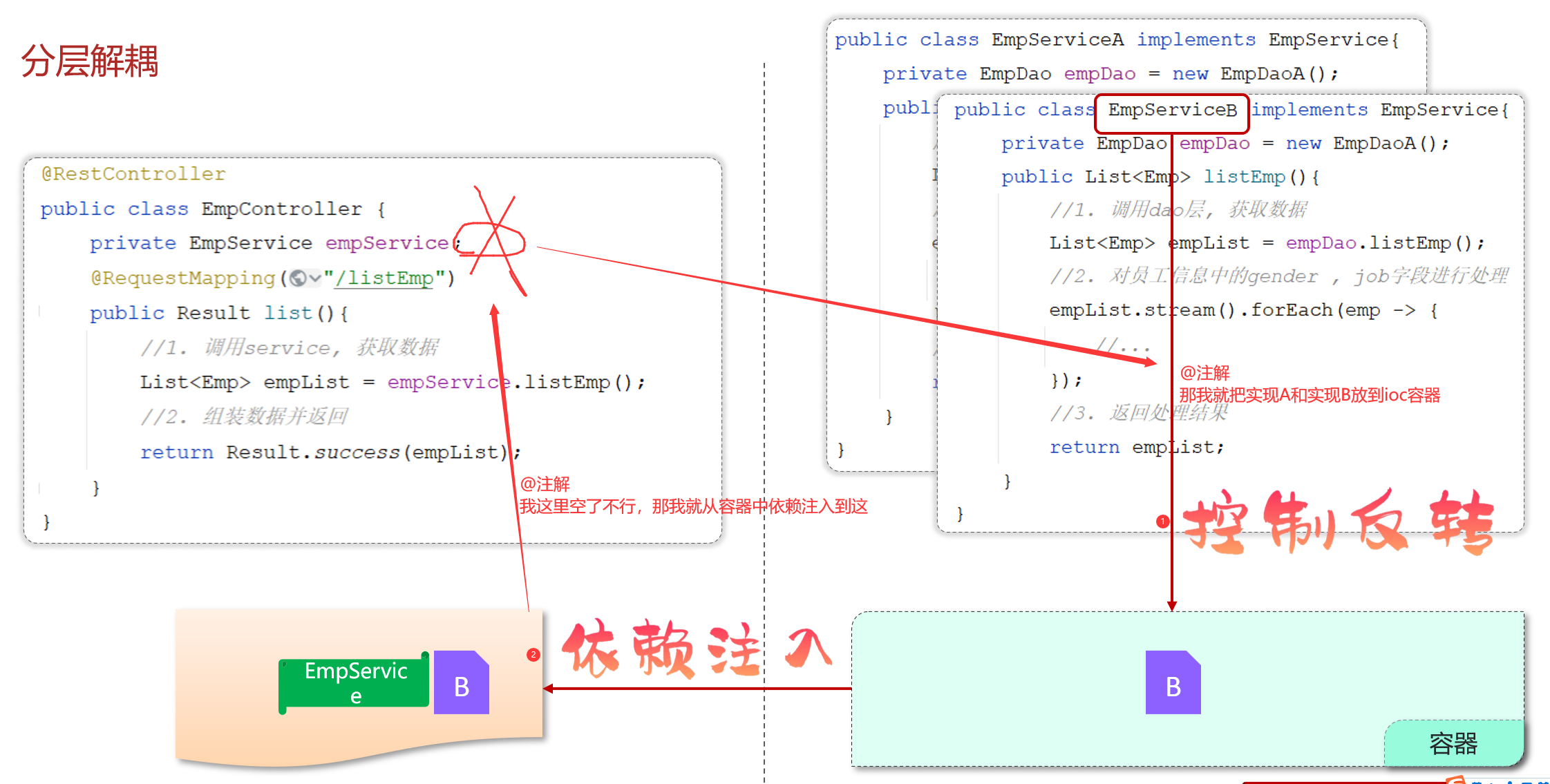Click the red circle numbered 1

1163,522
